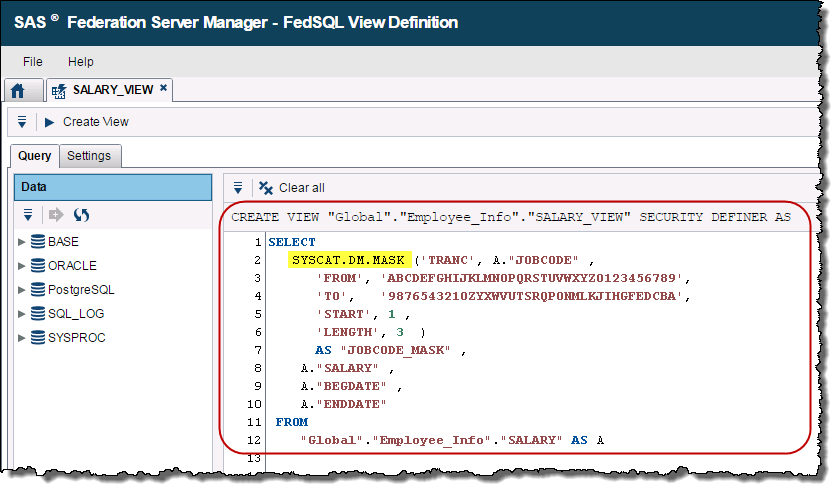
Task: Open the Data panel toolbar menu icon
Action: pos(28,215)
